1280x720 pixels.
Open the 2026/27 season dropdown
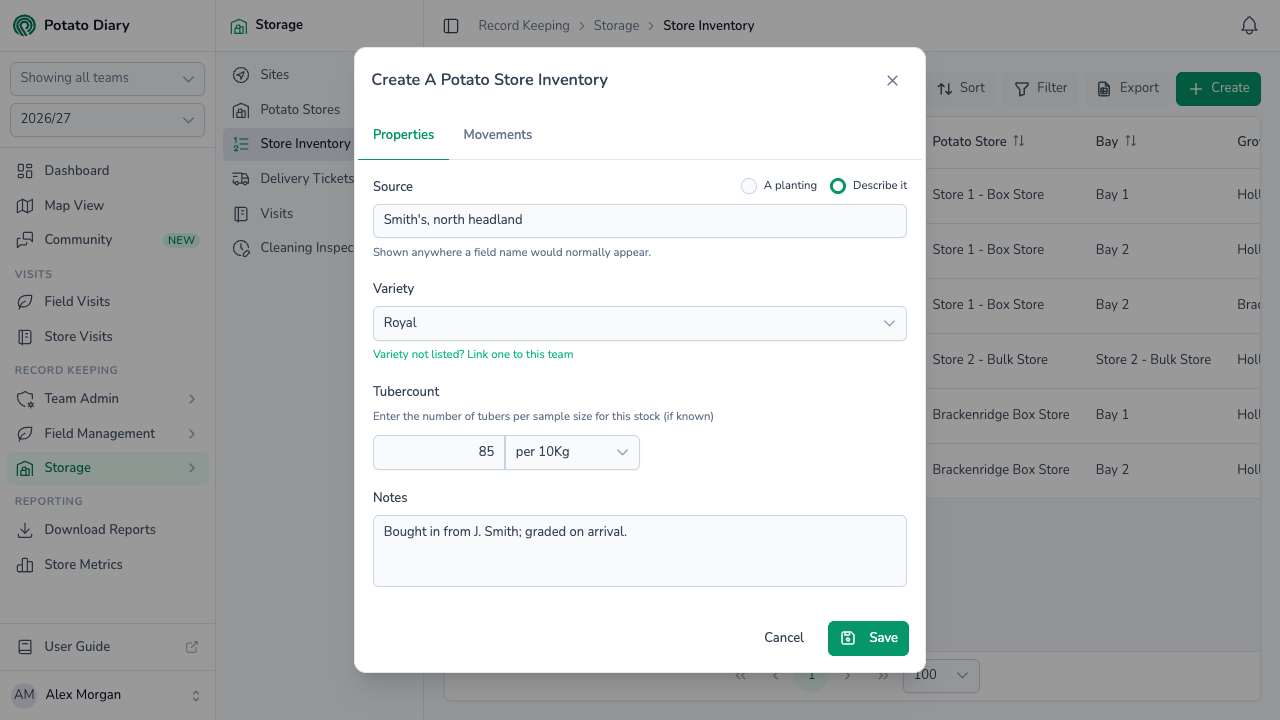point(107,119)
